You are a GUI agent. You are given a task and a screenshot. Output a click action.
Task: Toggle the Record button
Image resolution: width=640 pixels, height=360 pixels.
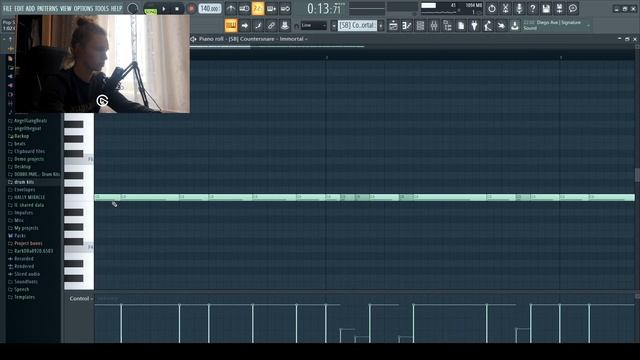click(191, 9)
